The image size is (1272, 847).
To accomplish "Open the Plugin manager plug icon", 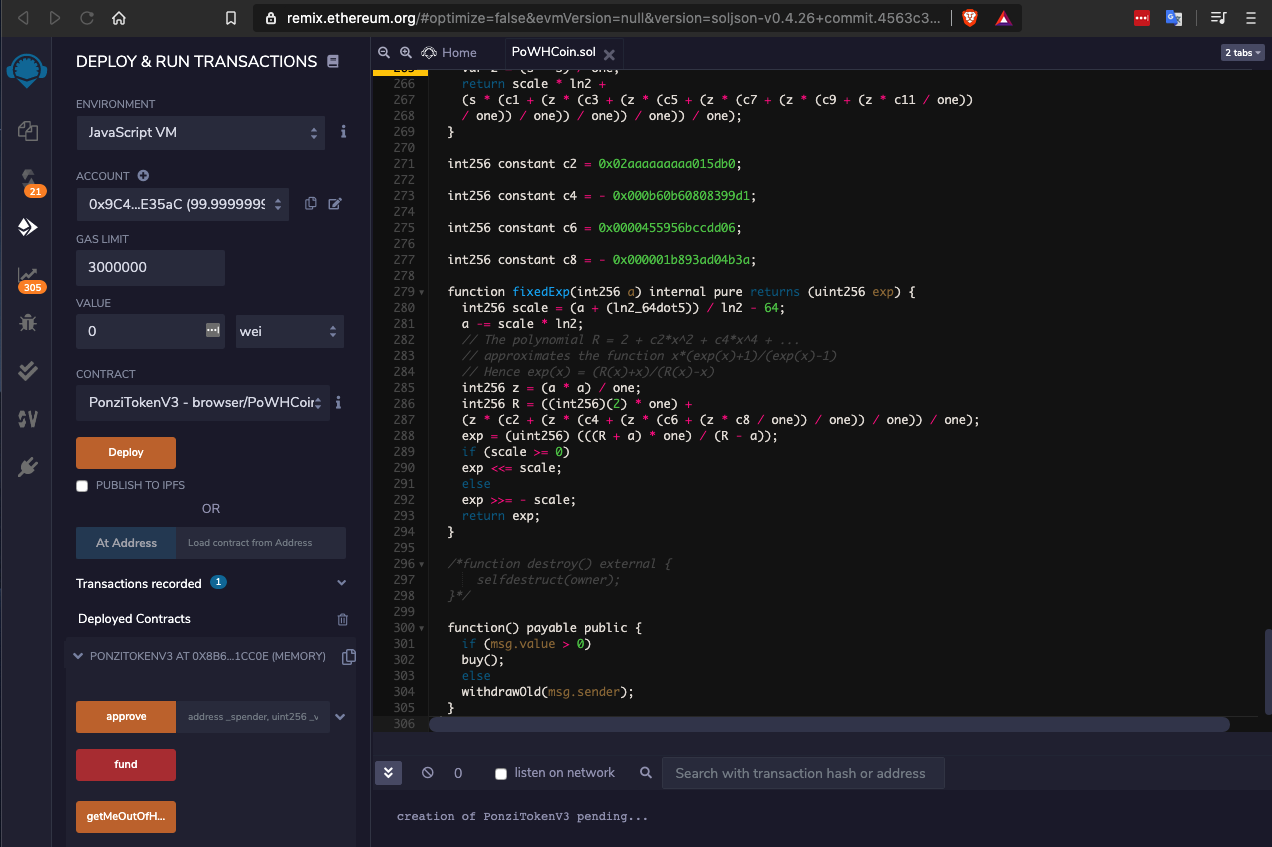I will [28, 467].
